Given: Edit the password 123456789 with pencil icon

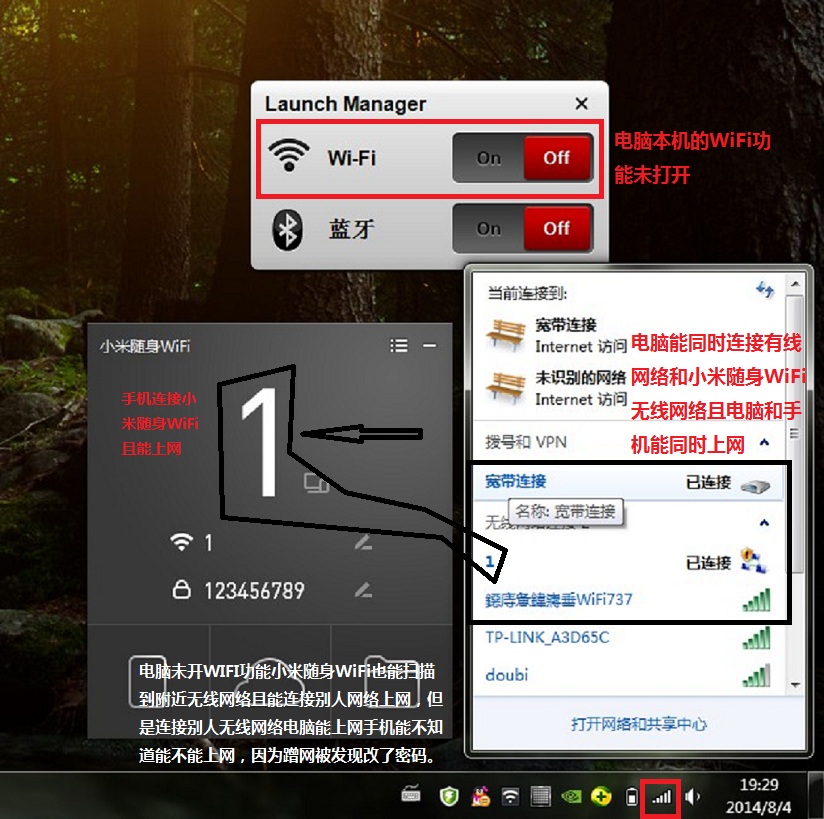Looking at the screenshot, I should [x=364, y=590].
